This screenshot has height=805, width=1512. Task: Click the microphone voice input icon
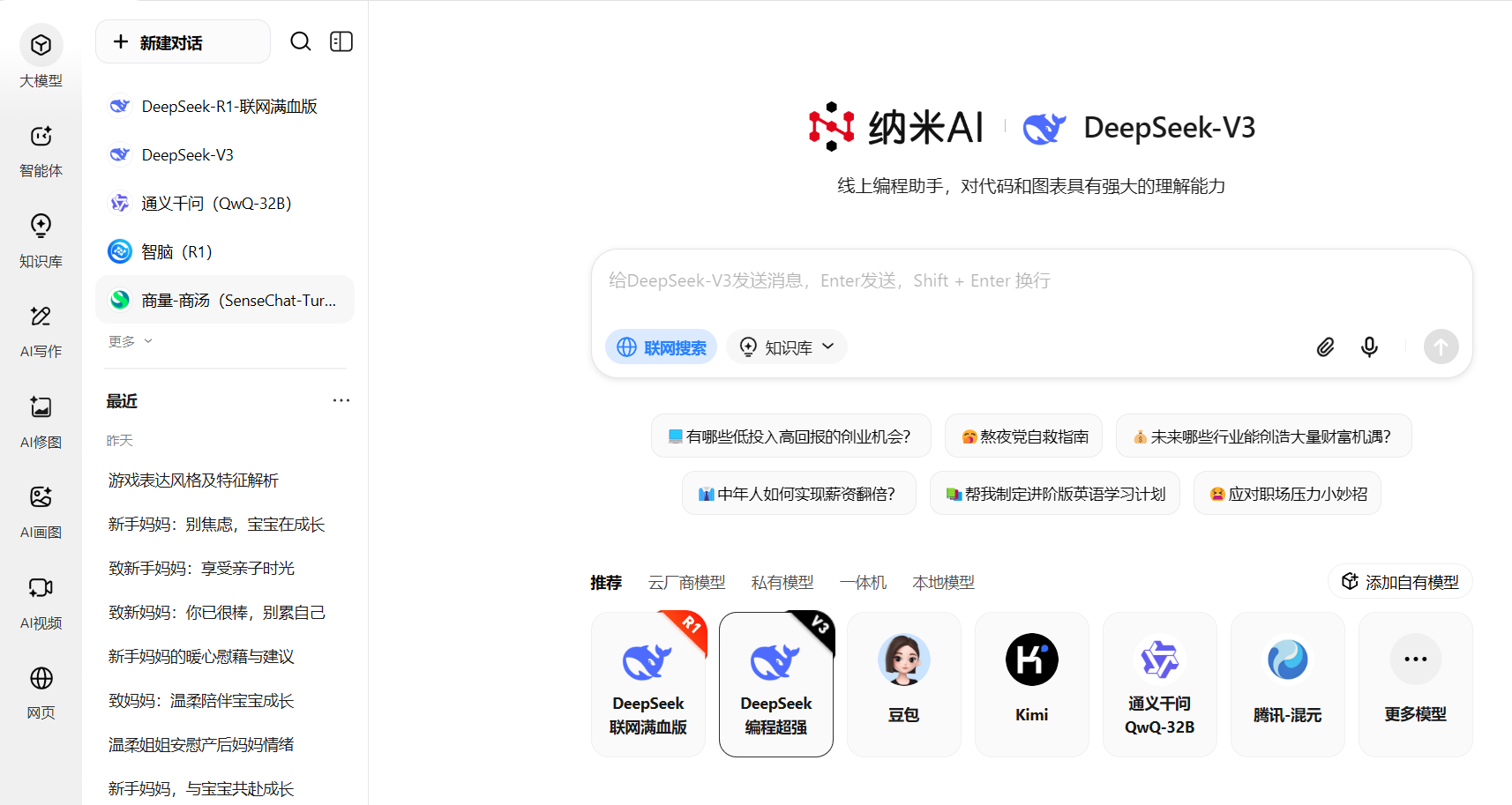click(1369, 347)
